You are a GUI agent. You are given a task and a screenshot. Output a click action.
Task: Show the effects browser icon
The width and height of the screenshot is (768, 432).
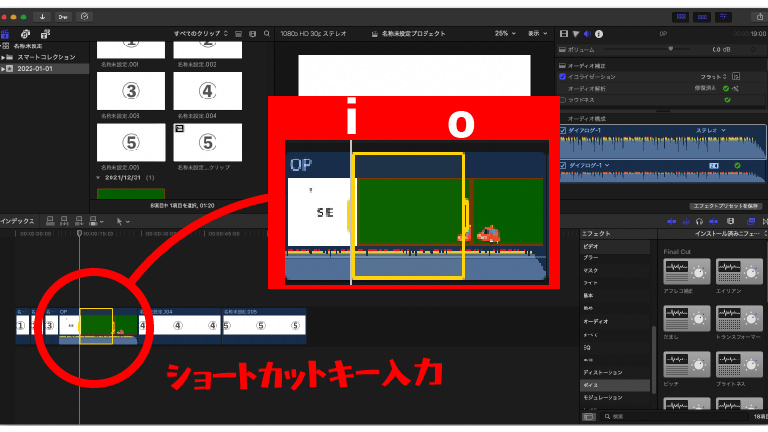click(x=751, y=221)
